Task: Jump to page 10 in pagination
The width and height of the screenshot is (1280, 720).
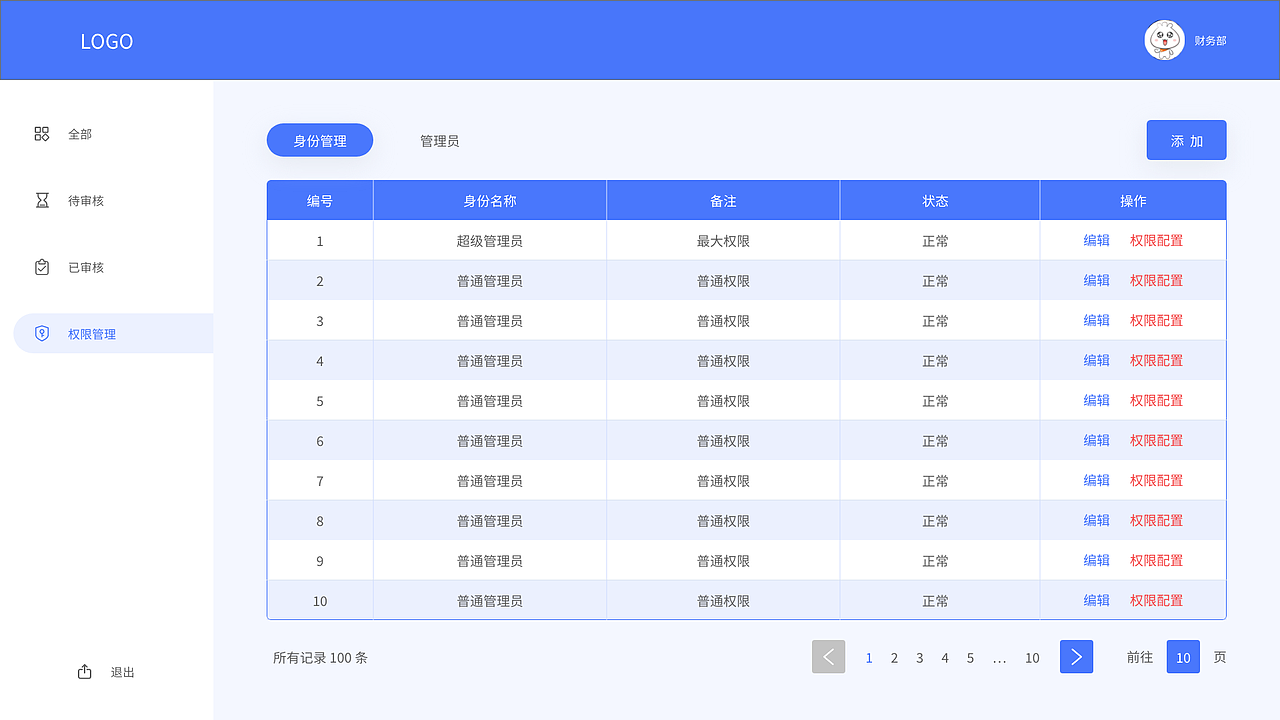Action: point(1032,658)
